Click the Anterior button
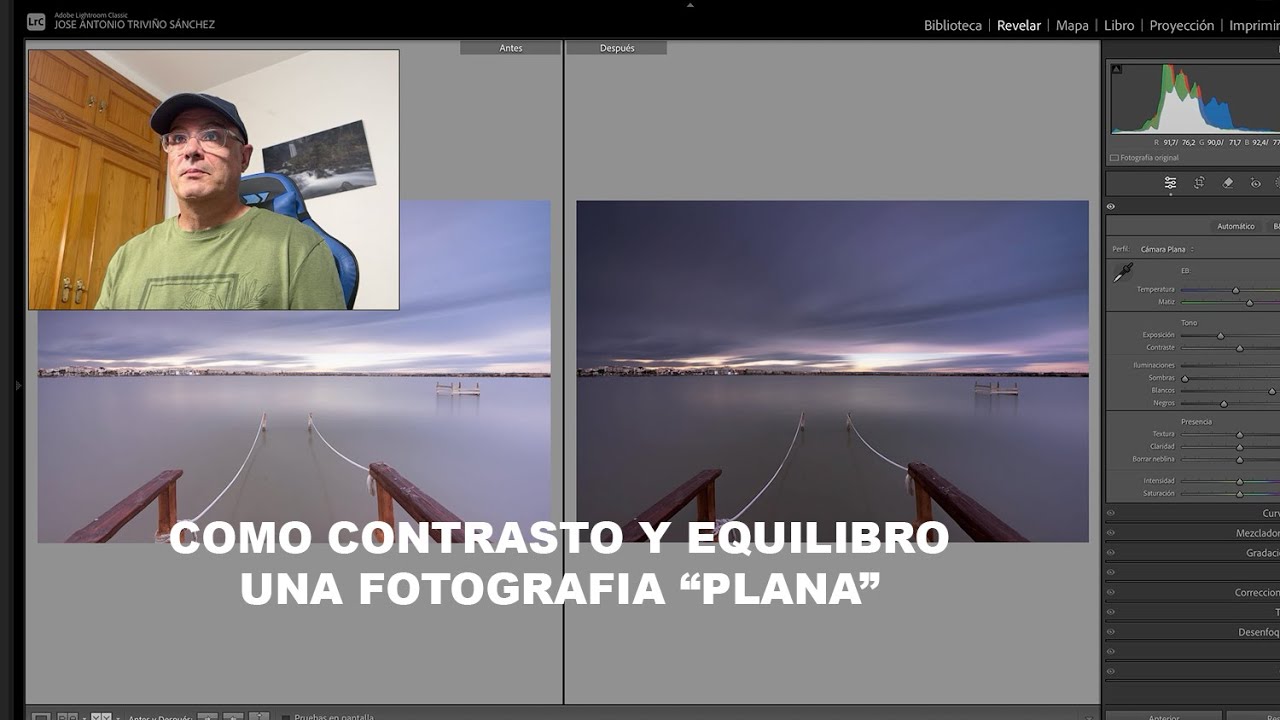1280x720 pixels. coord(1163,716)
